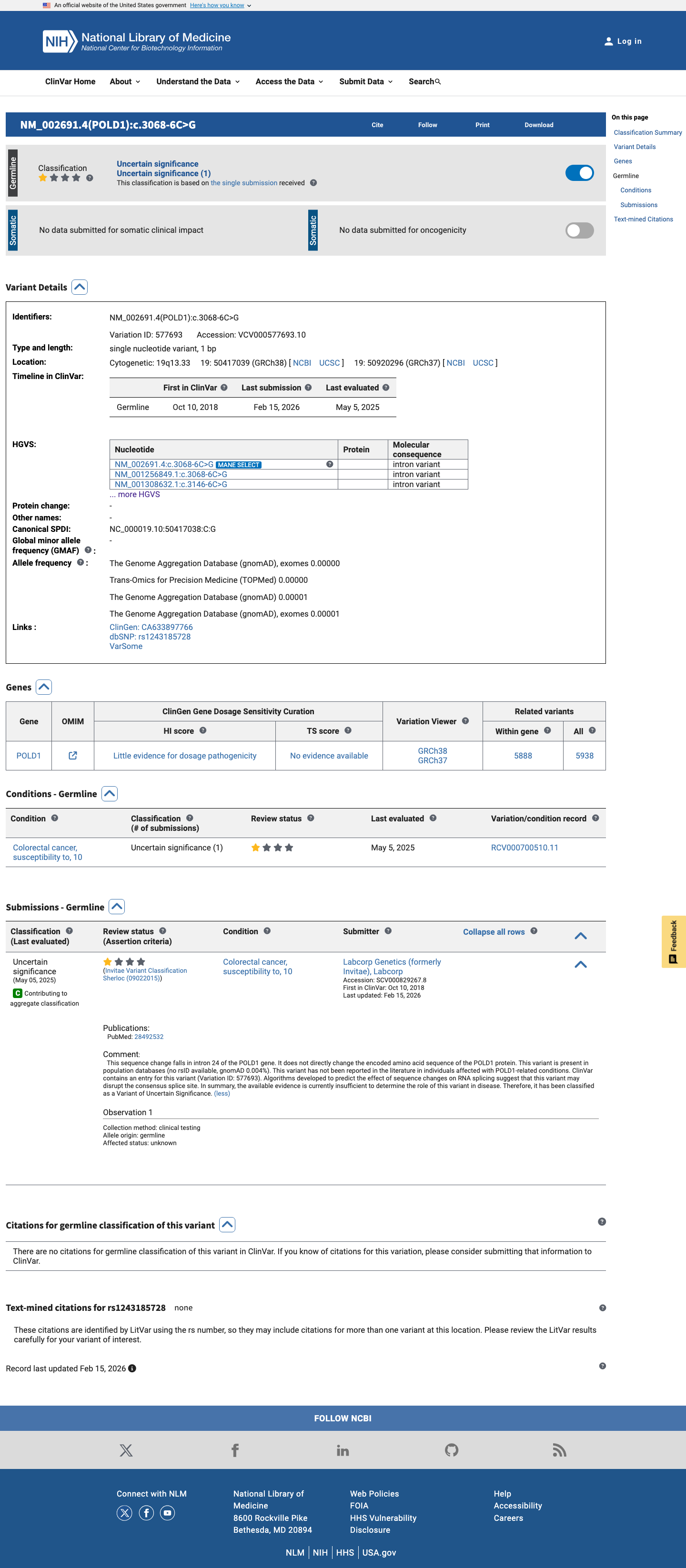The image size is (686, 1568).
Task: Open the Submit Data menu
Action: click(x=366, y=81)
